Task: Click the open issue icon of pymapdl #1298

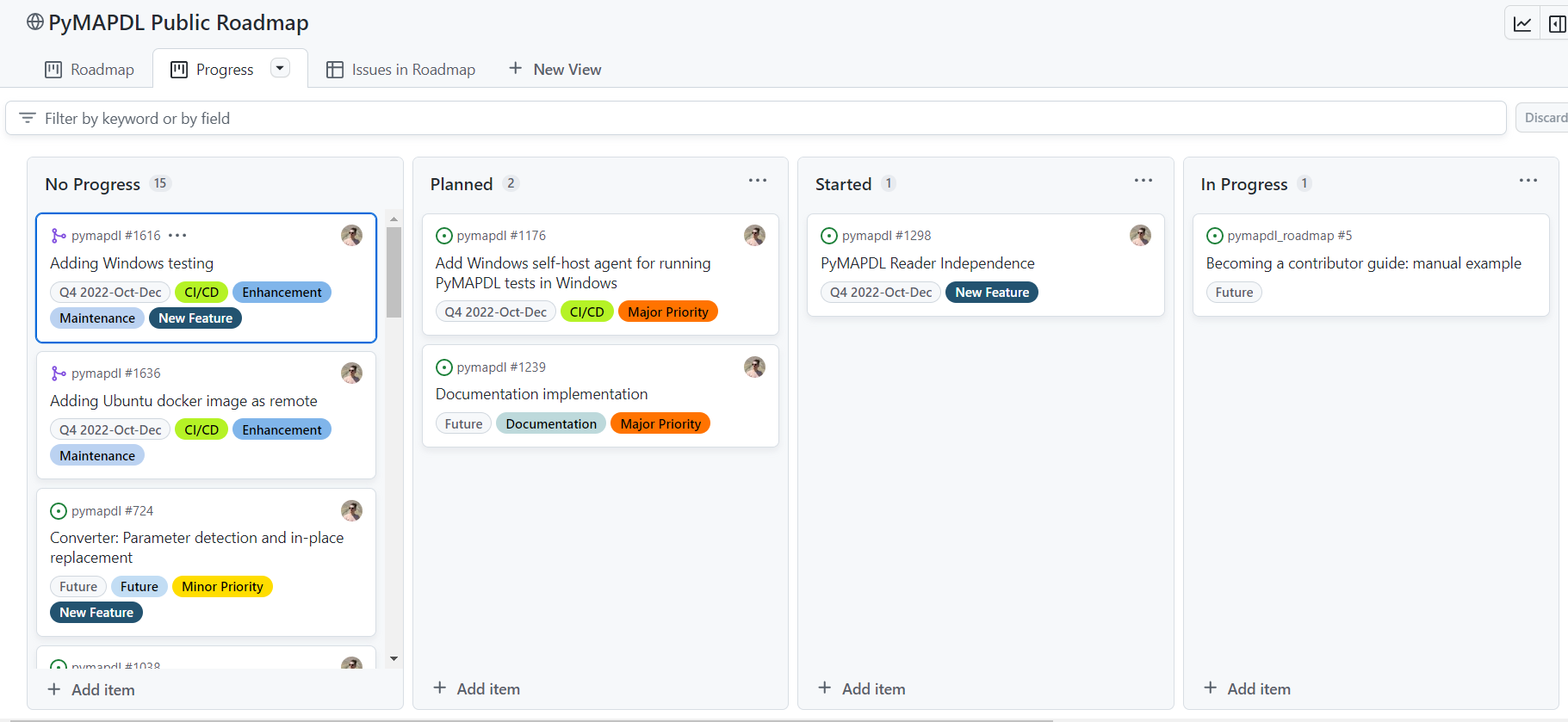Action: coord(829,236)
